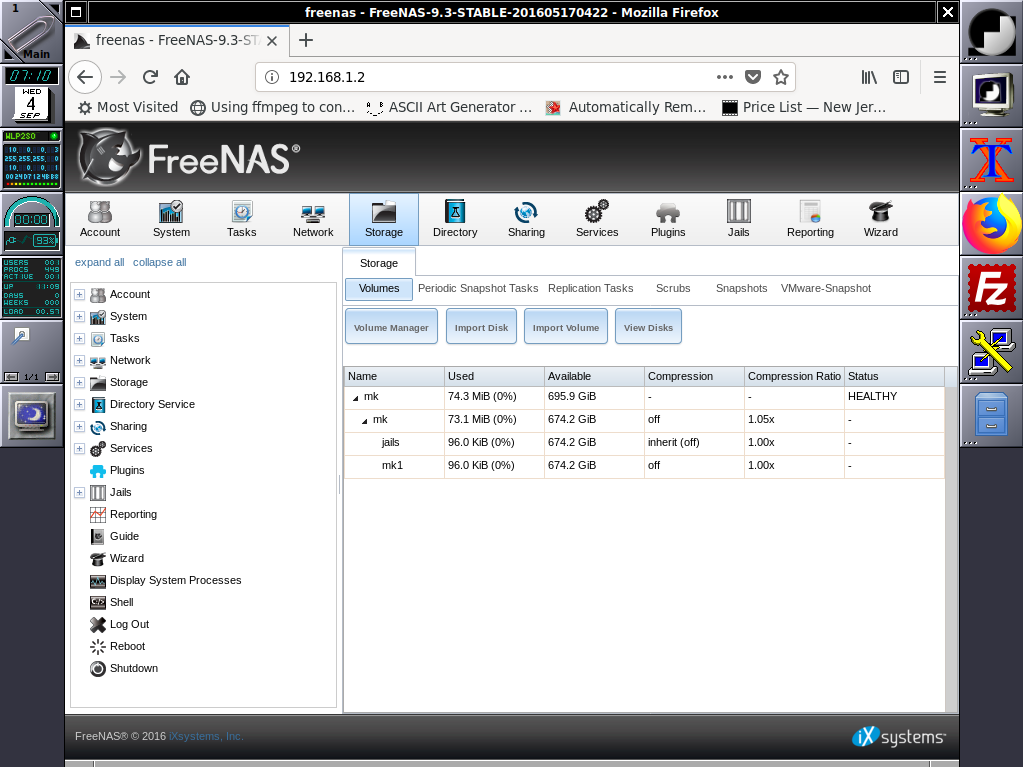Image resolution: width=1023 pixels, height=767 pixels.
Task: Open the Directory toolbar icon
Action: [x=455, y=220]
